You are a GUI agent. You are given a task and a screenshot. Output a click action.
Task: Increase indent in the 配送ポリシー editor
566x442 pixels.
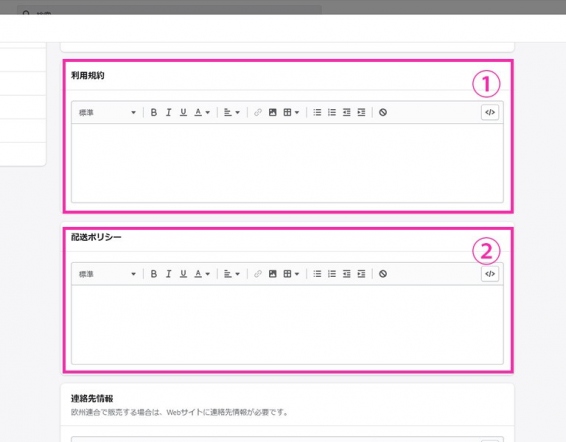tap(361, 274)
